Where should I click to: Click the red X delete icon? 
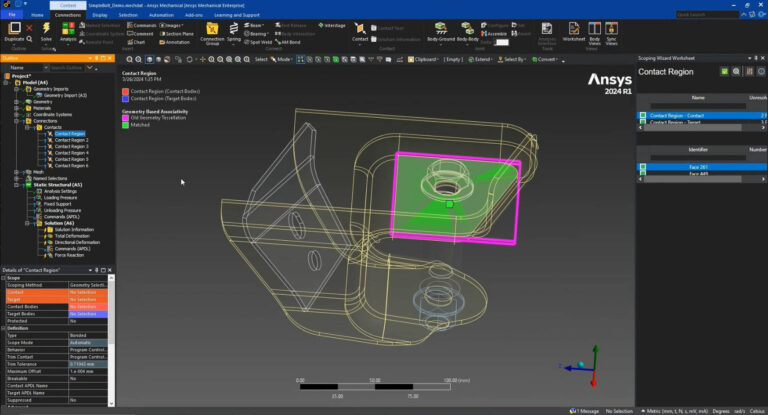[29, 28]
